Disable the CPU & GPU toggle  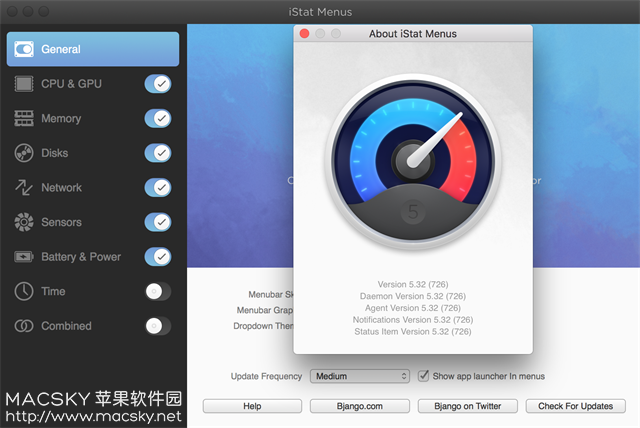(158, 84)
